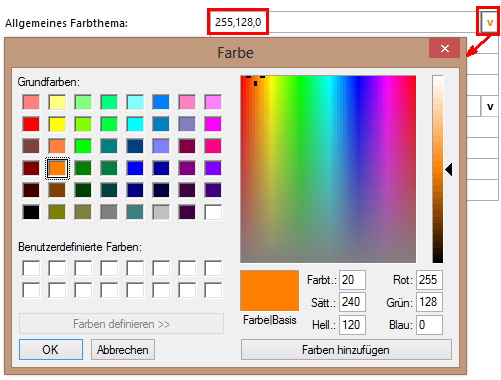Pick the black basic color swatch
This screenshot has width=501, height=380.
click(31, 212)
